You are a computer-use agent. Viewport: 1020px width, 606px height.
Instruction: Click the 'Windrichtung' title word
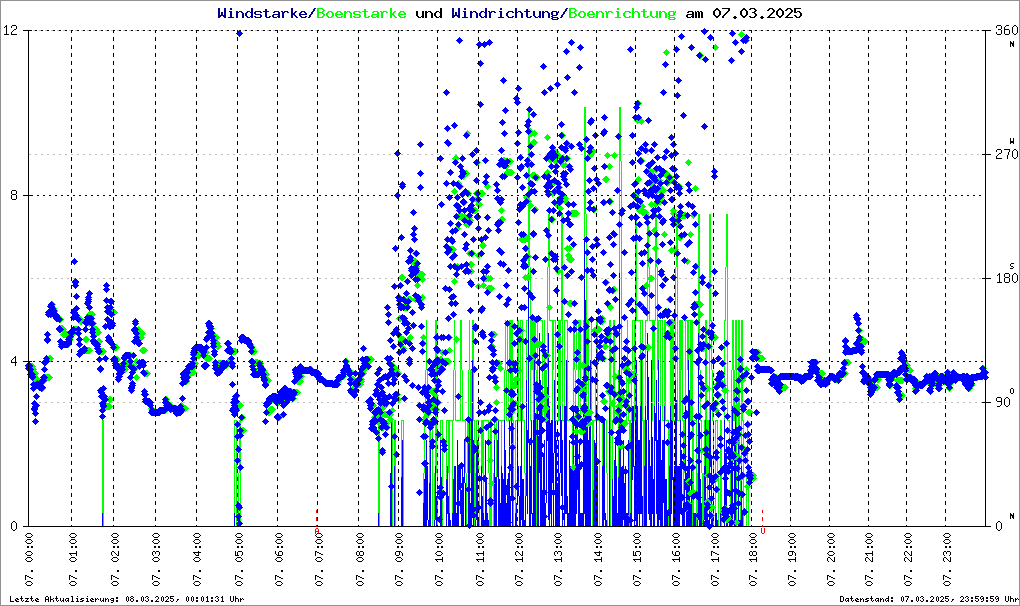click(x=505, y=14)
